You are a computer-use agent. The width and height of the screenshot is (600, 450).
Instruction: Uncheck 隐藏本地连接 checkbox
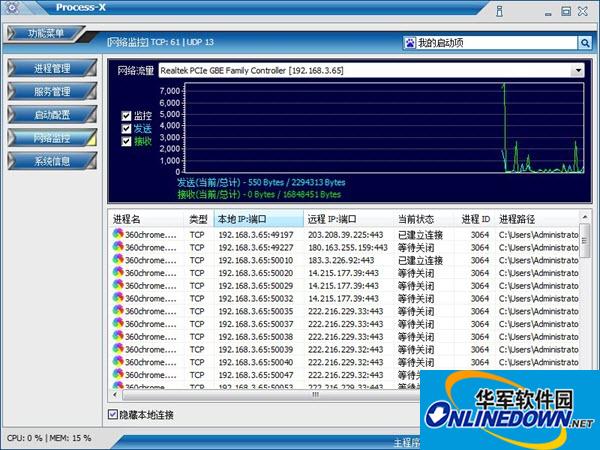coord(112,414)
